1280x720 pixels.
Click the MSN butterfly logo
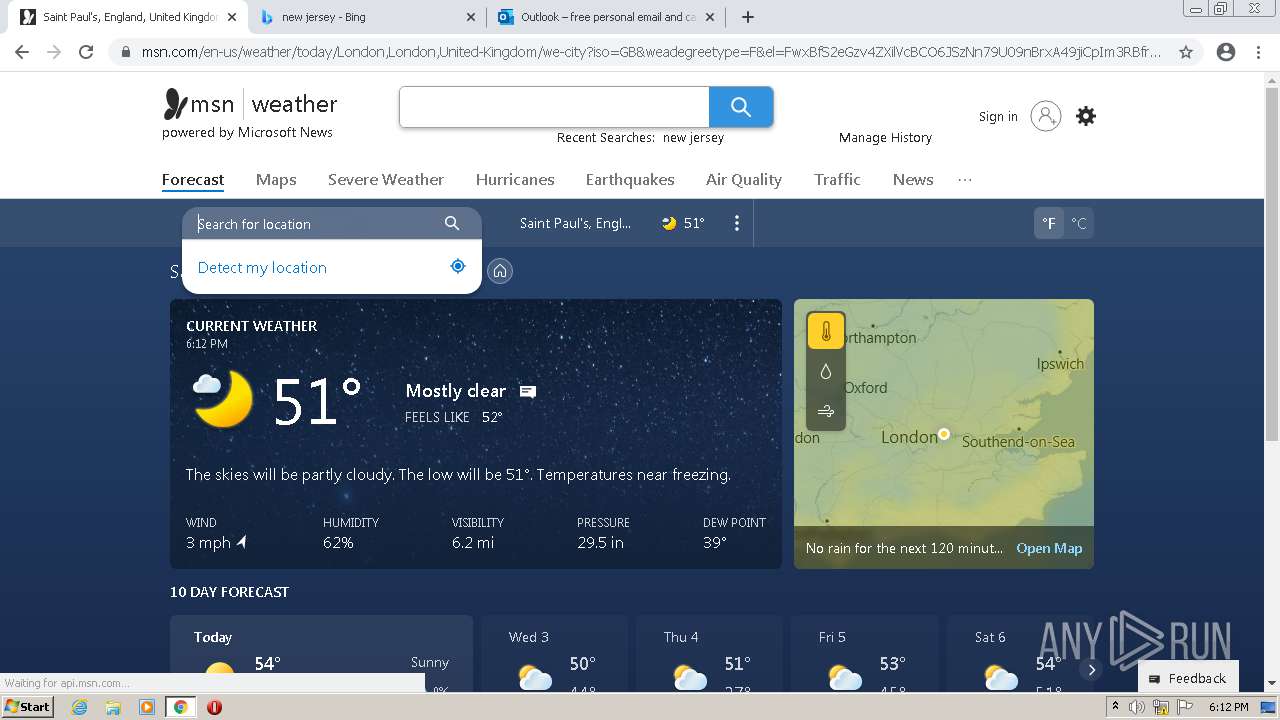point(176,104)
